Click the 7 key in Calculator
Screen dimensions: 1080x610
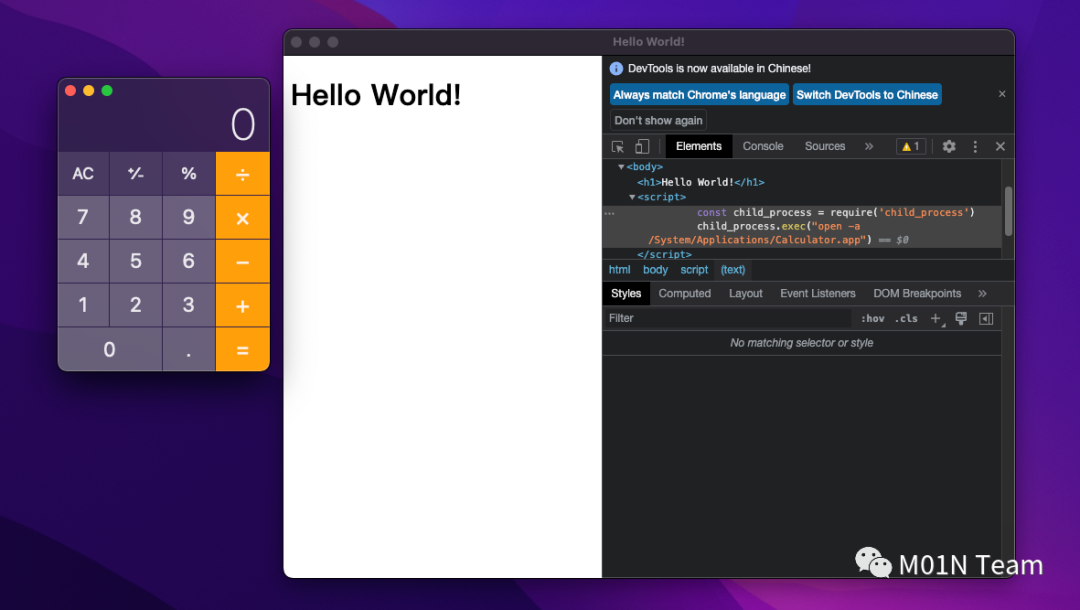point(83,218)
